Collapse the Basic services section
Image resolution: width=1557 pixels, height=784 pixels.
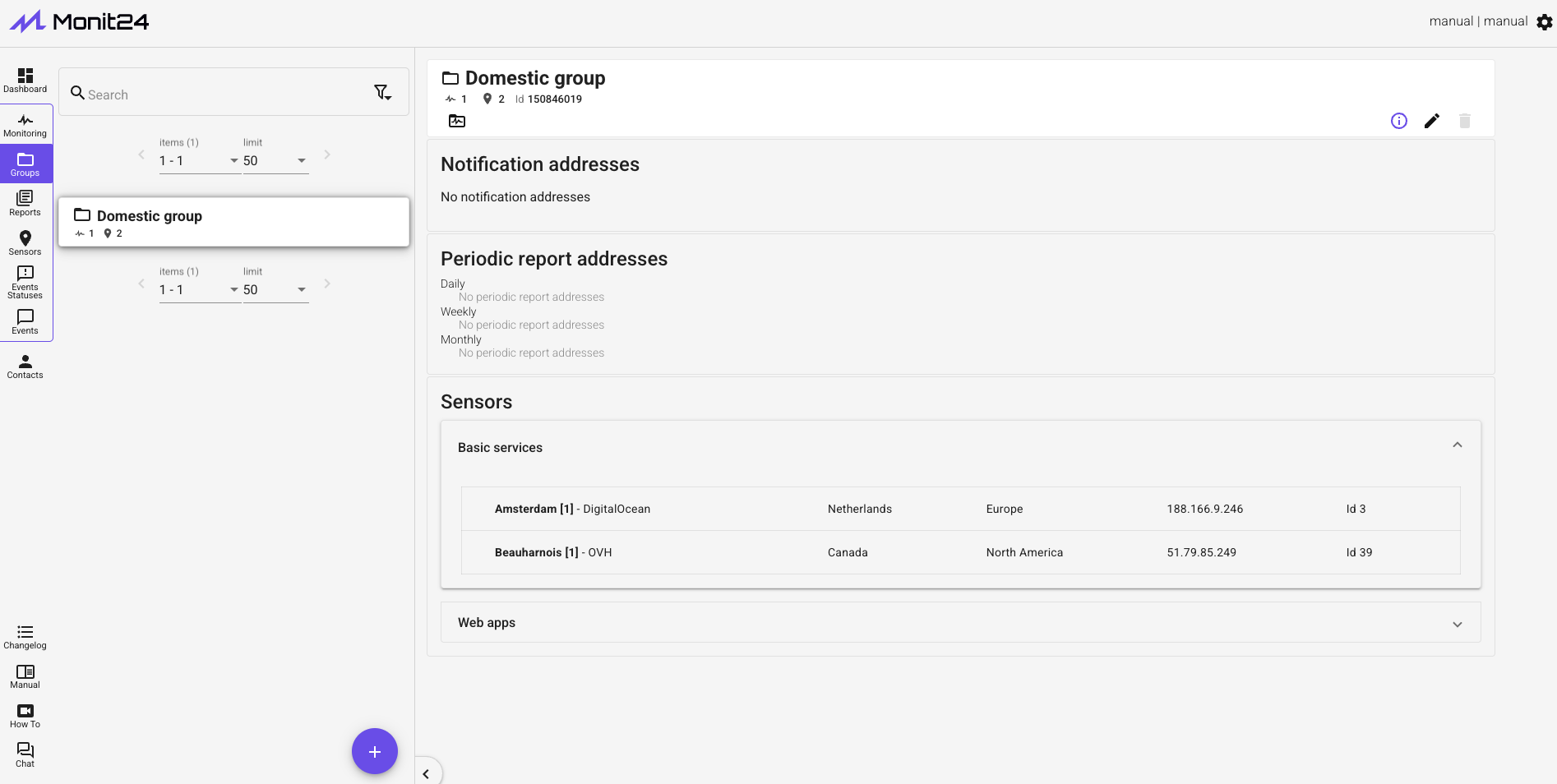pos(1457,445)
